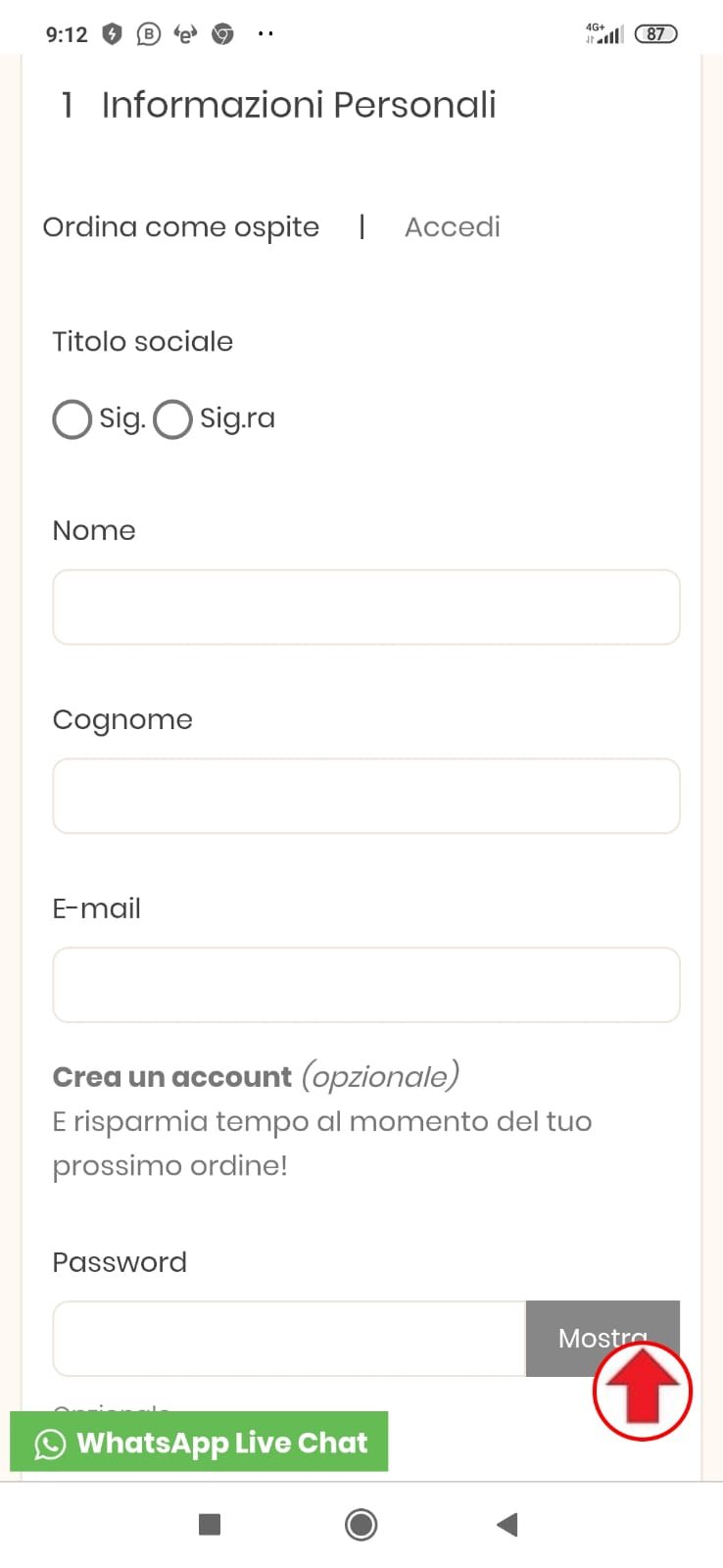
Task: Tap the Informazioni Personali step heading
Action: 298,105
